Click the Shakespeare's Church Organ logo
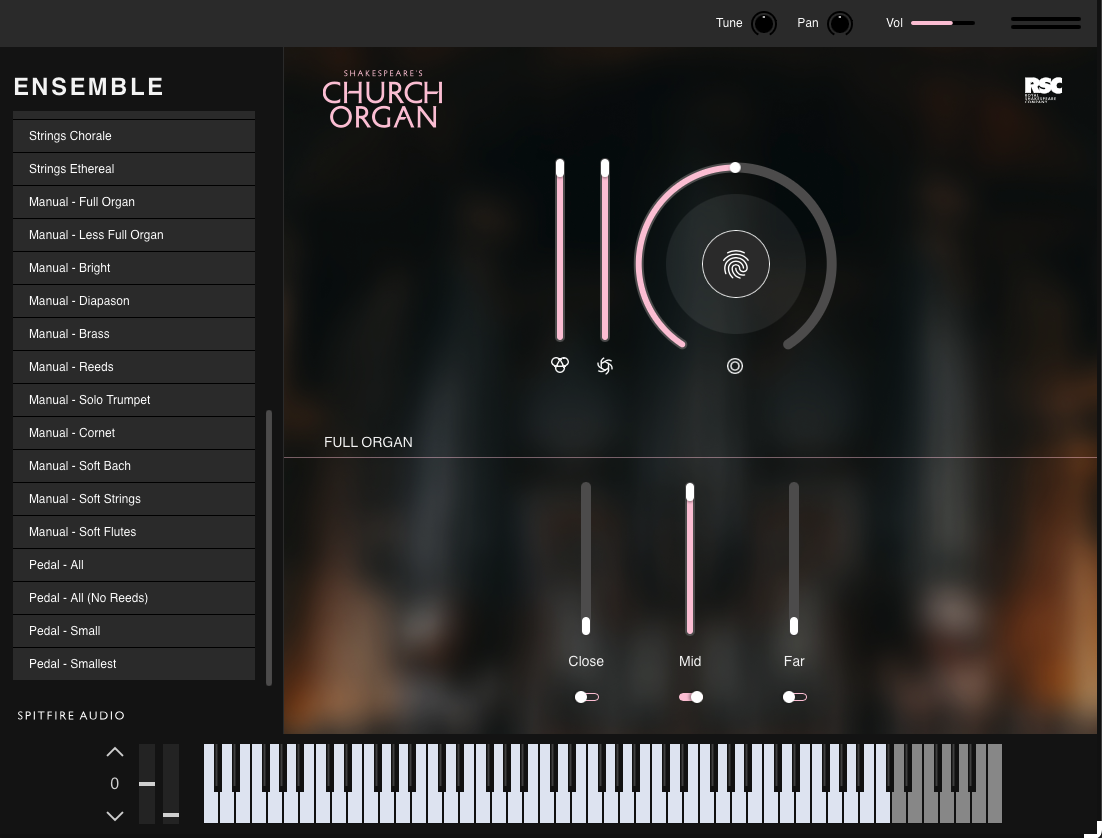 pos(383,99)
